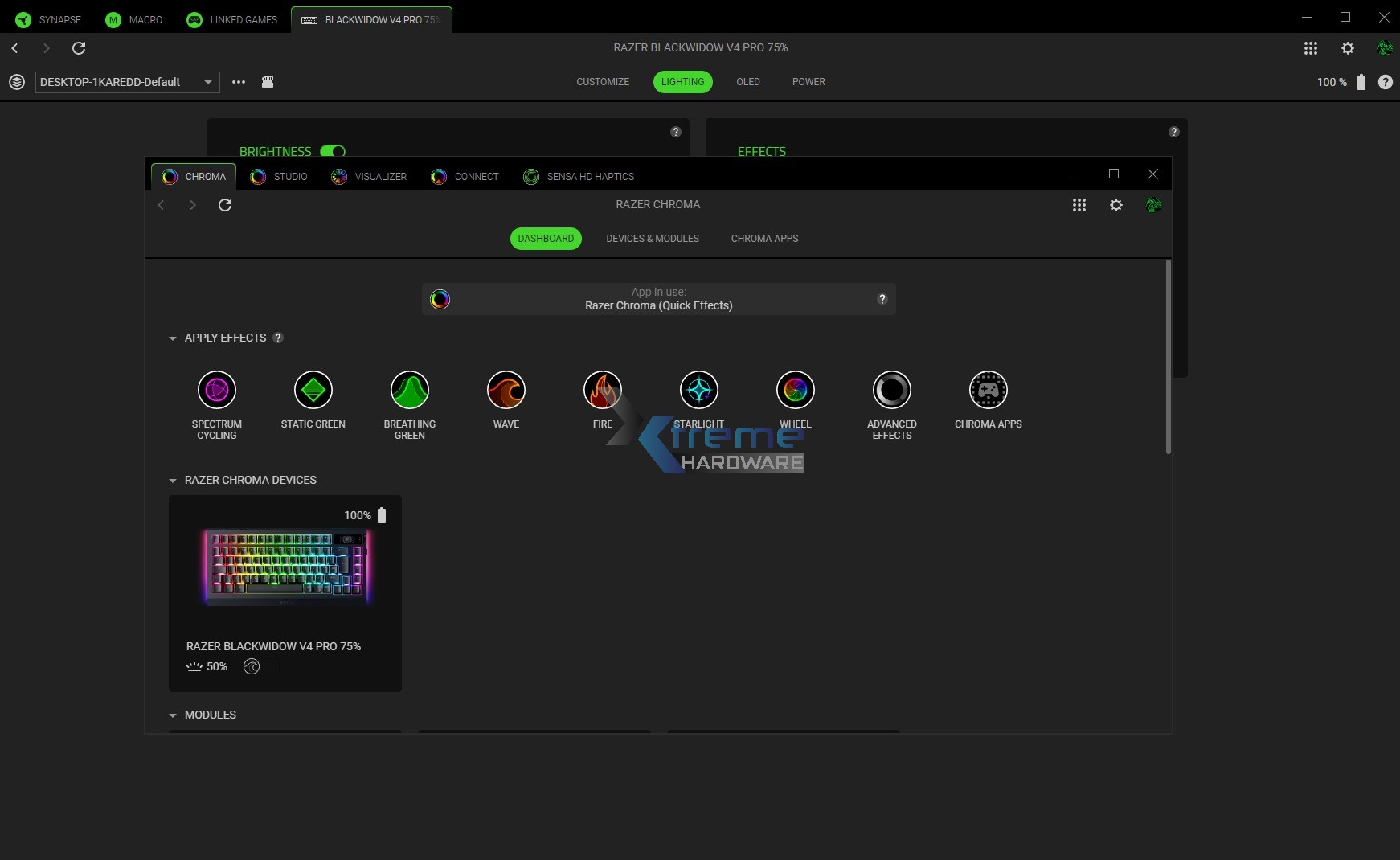Click the wave effect icon on device card
This screenshot has width=1400, height=860.
coord(251,666)
